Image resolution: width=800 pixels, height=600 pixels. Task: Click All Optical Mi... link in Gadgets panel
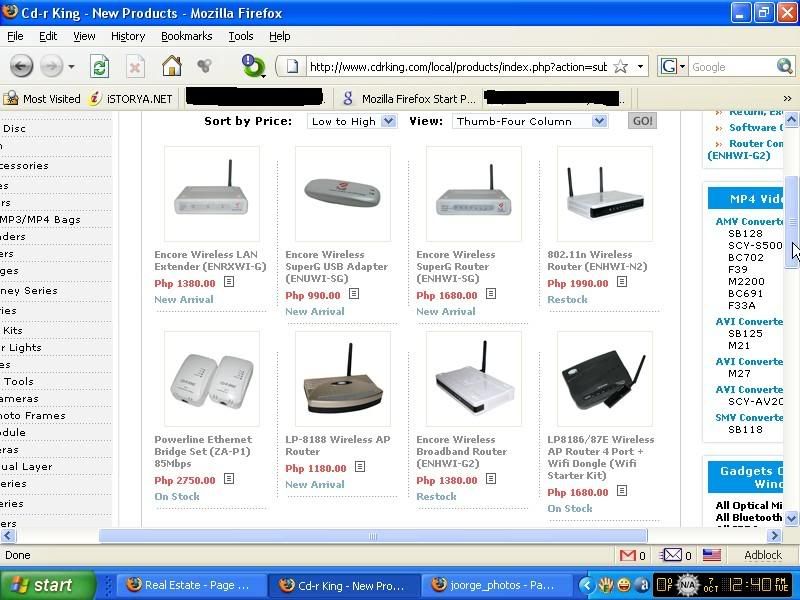748,505
